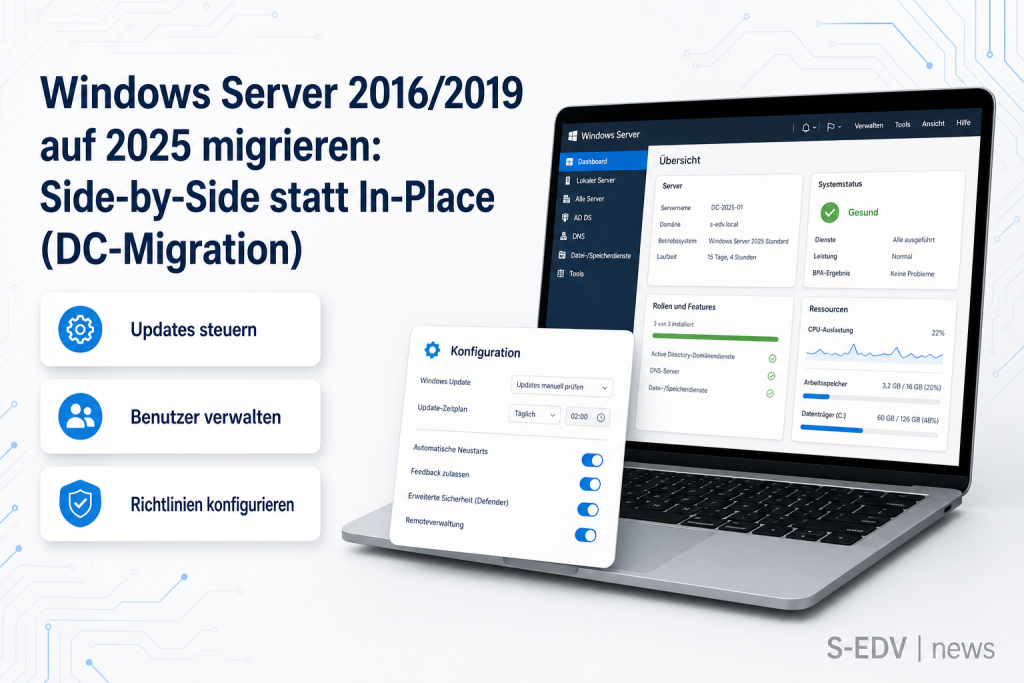Click the Richtlinien konfigurieren card
This screenshot has height=683, width=1024.
(180, 503)
